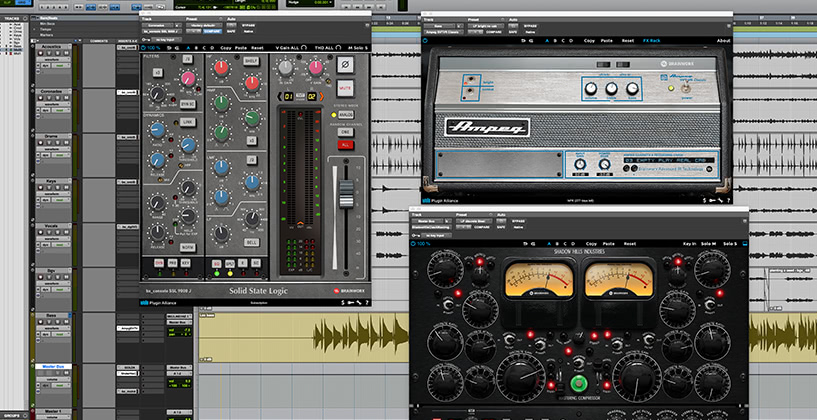817x420 pixels.
Task: Select previous channel arrow on SSL console
Action: [x=279, y=96]
